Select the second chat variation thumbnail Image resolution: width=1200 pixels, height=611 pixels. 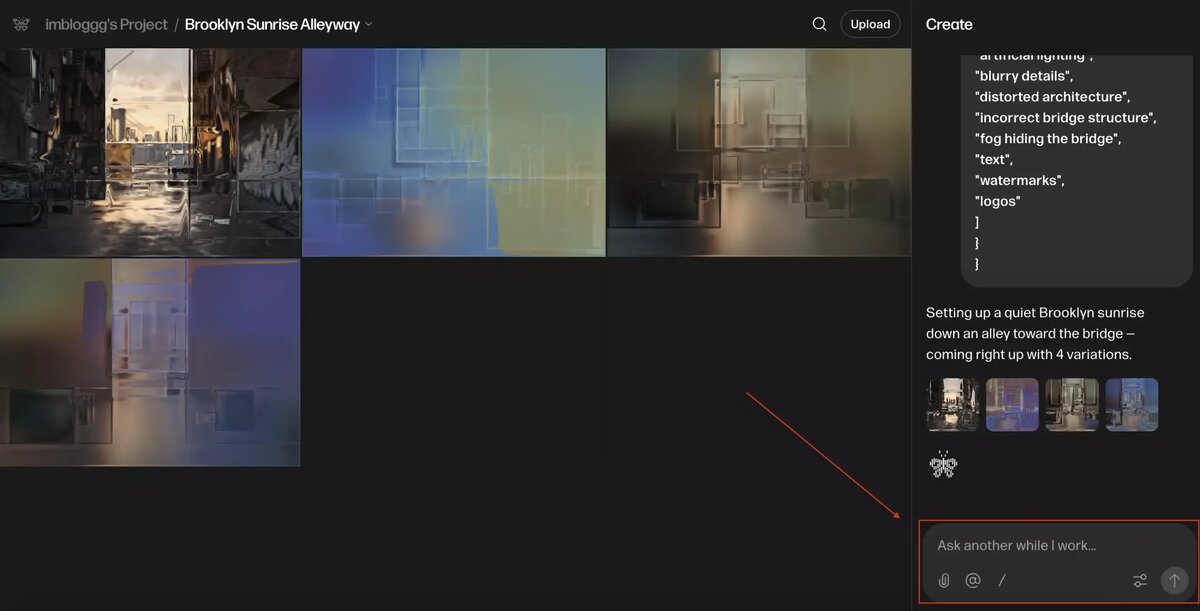(1012, 404)
